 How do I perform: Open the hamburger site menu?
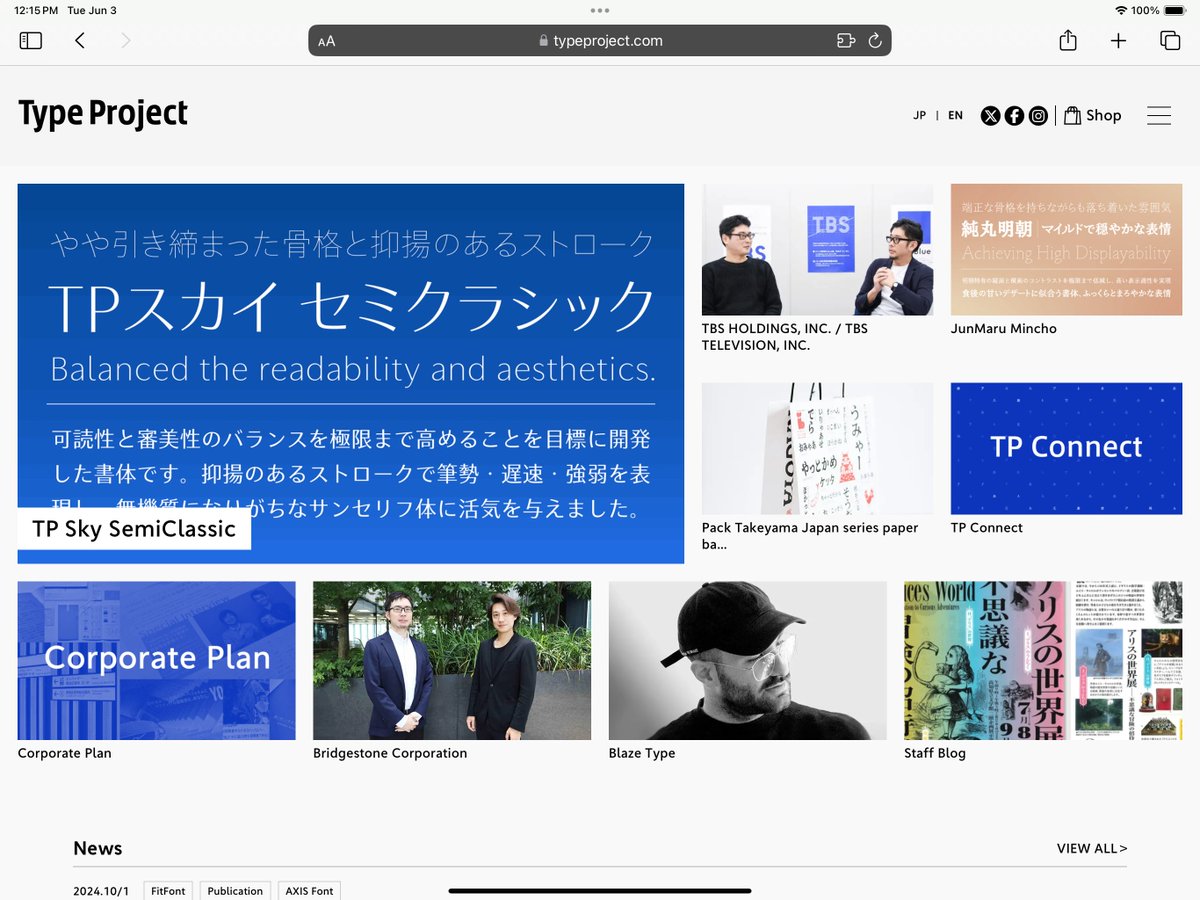pyautogui.click(x=1159, y=116)
